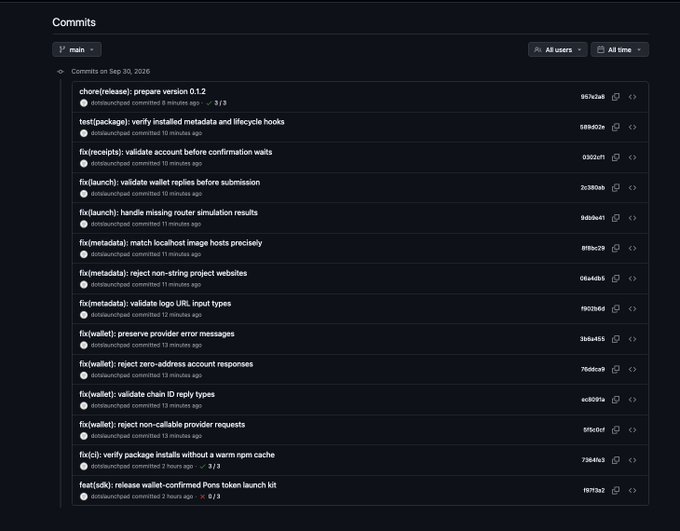Browse repository at commit 589d02e
This screenshot has width=680, height=531.
(x=632, y=127)
